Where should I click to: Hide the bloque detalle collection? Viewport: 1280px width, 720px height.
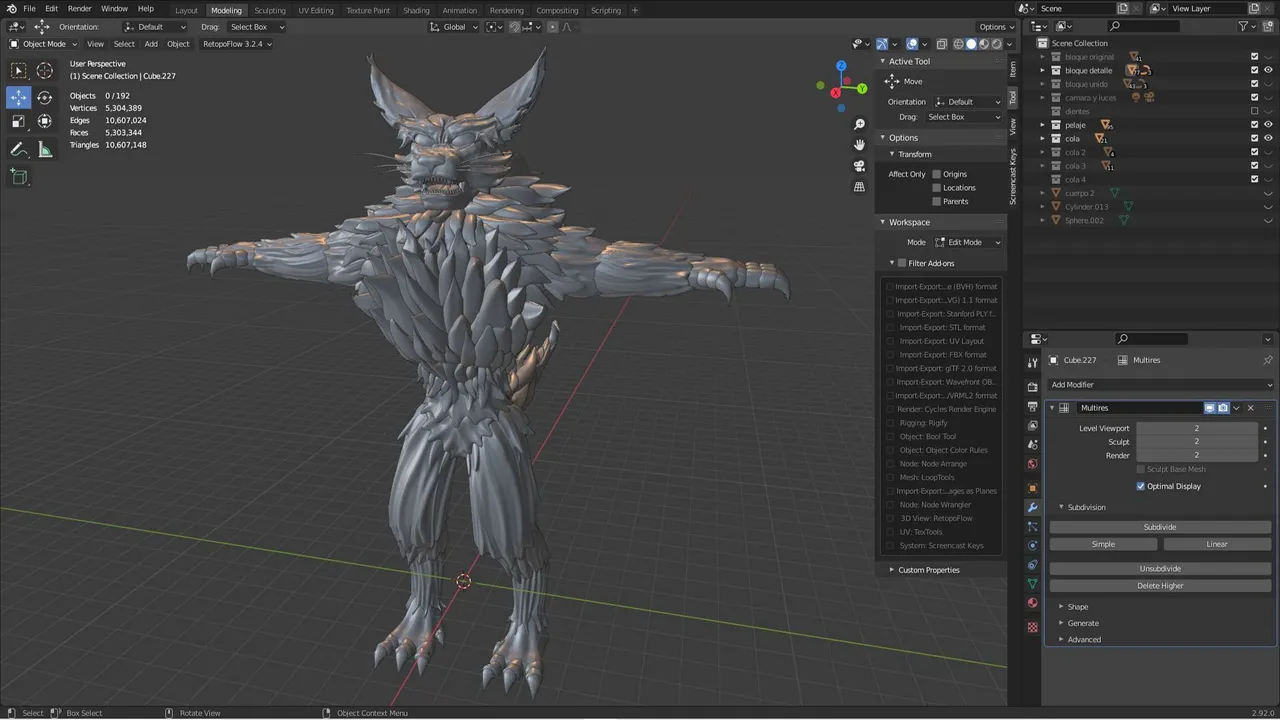pyautogui.click(x=1269, y=70)
